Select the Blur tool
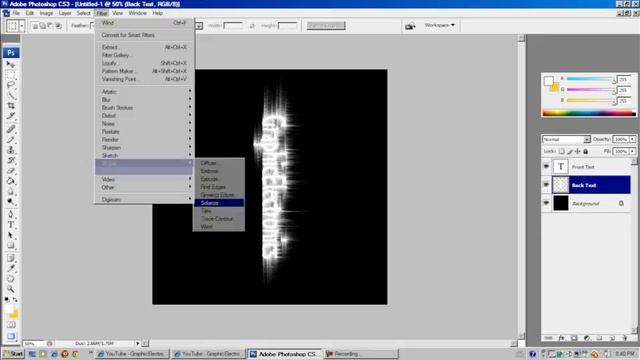Image resolution: width=640 pixels, height=360 pixels. (x=11, y=191)
